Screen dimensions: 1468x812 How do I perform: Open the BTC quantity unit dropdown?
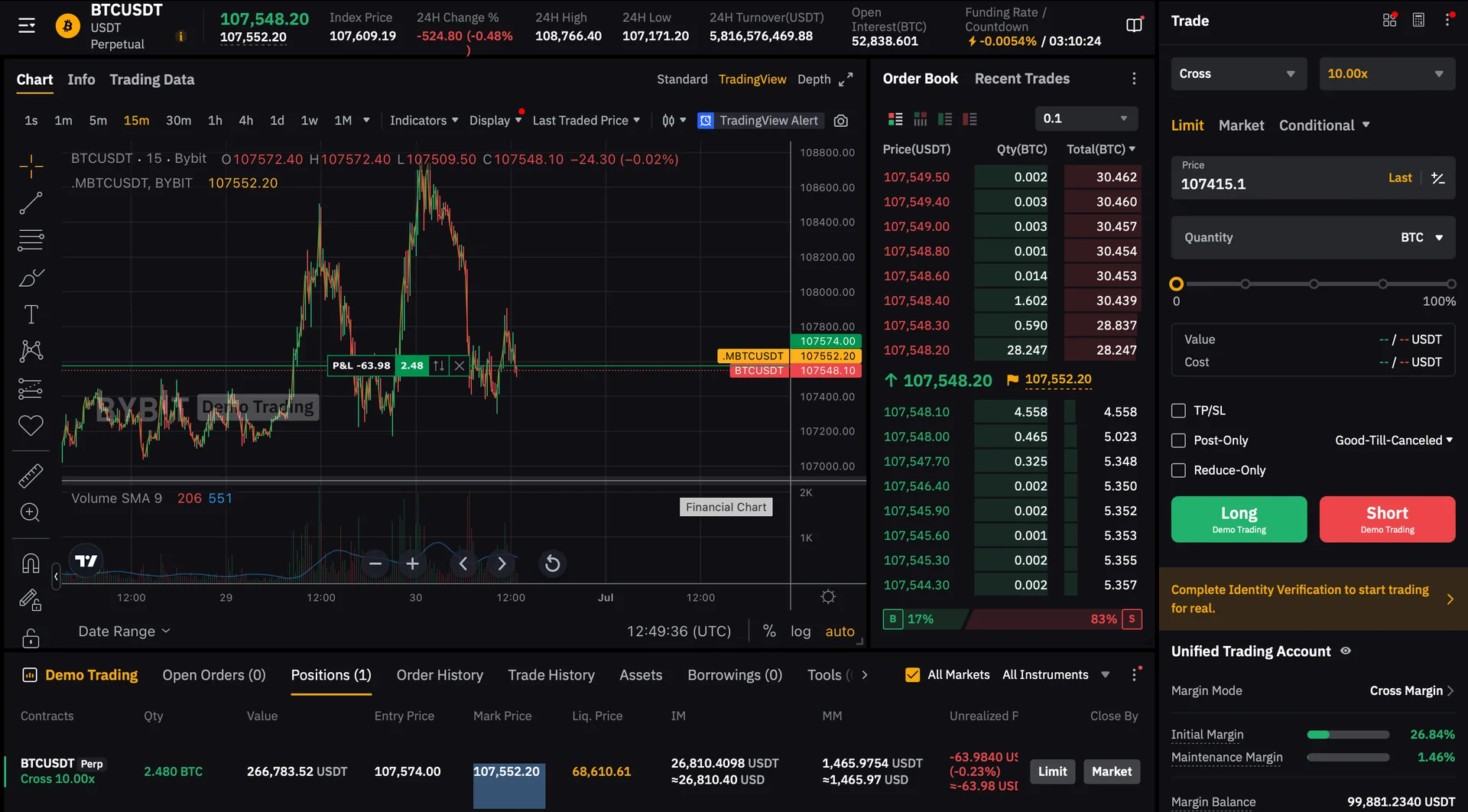coord(1421,238)
